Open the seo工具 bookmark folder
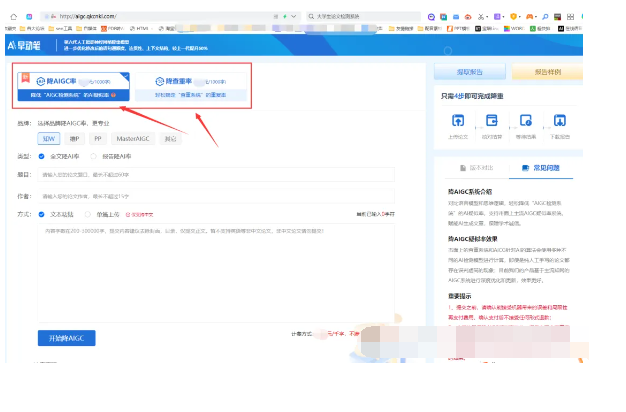Image resolution: width=626 pixels, height=412 pixels. (60, 28)
